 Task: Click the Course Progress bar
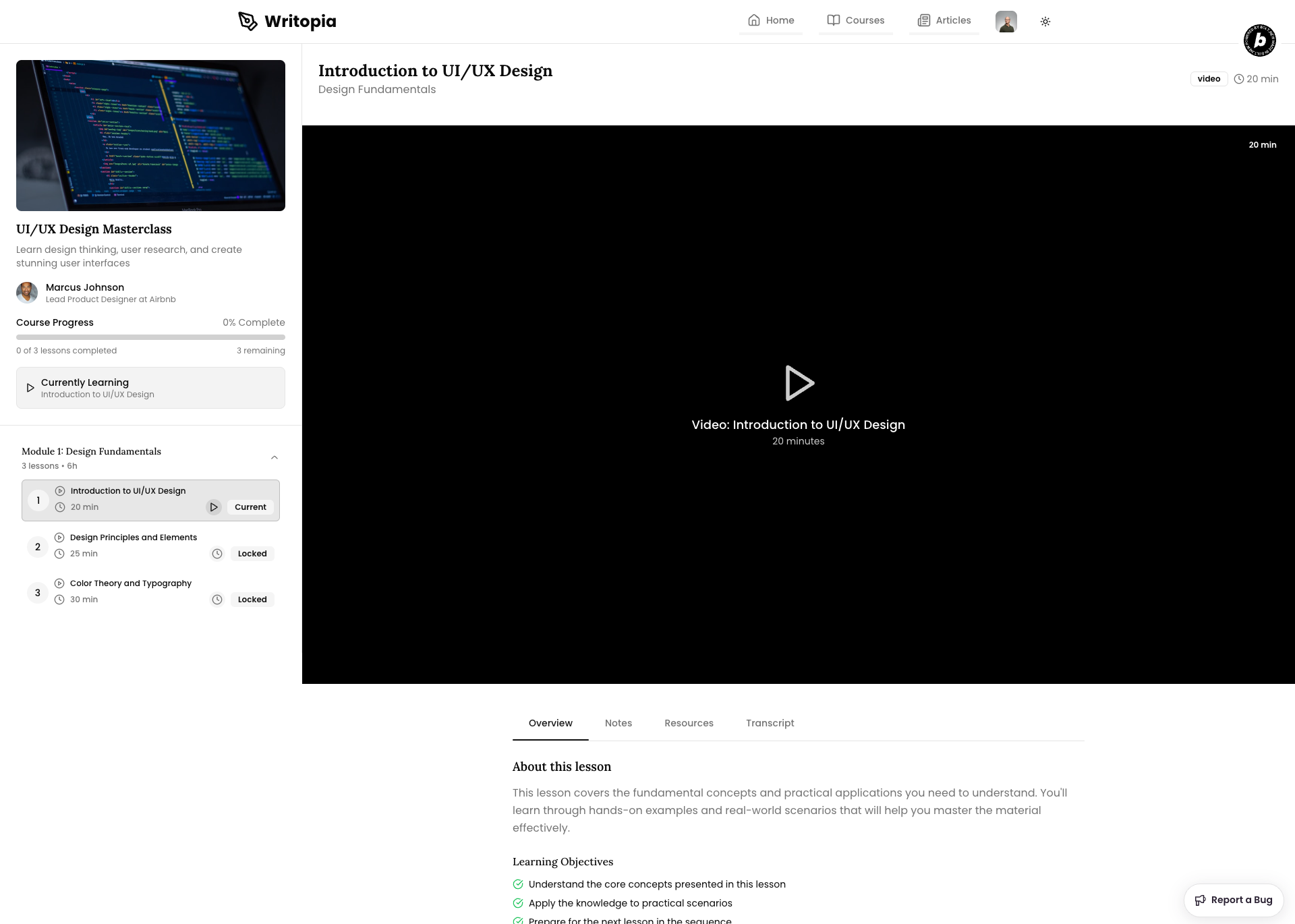click(150, 337)
